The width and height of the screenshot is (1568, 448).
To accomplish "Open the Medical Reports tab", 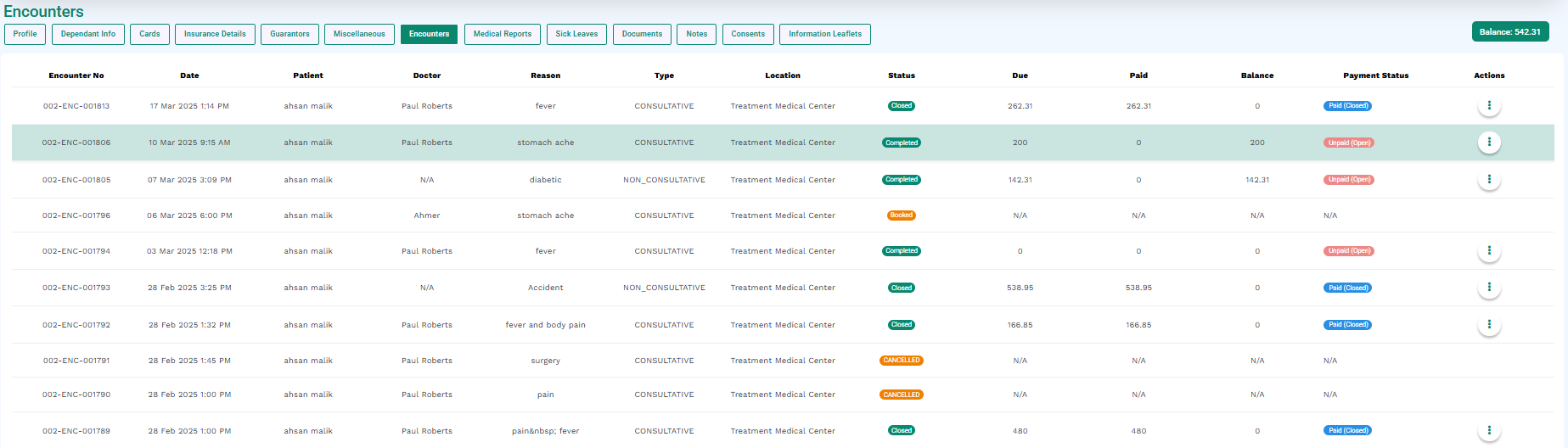I will (x=503, y=34).
